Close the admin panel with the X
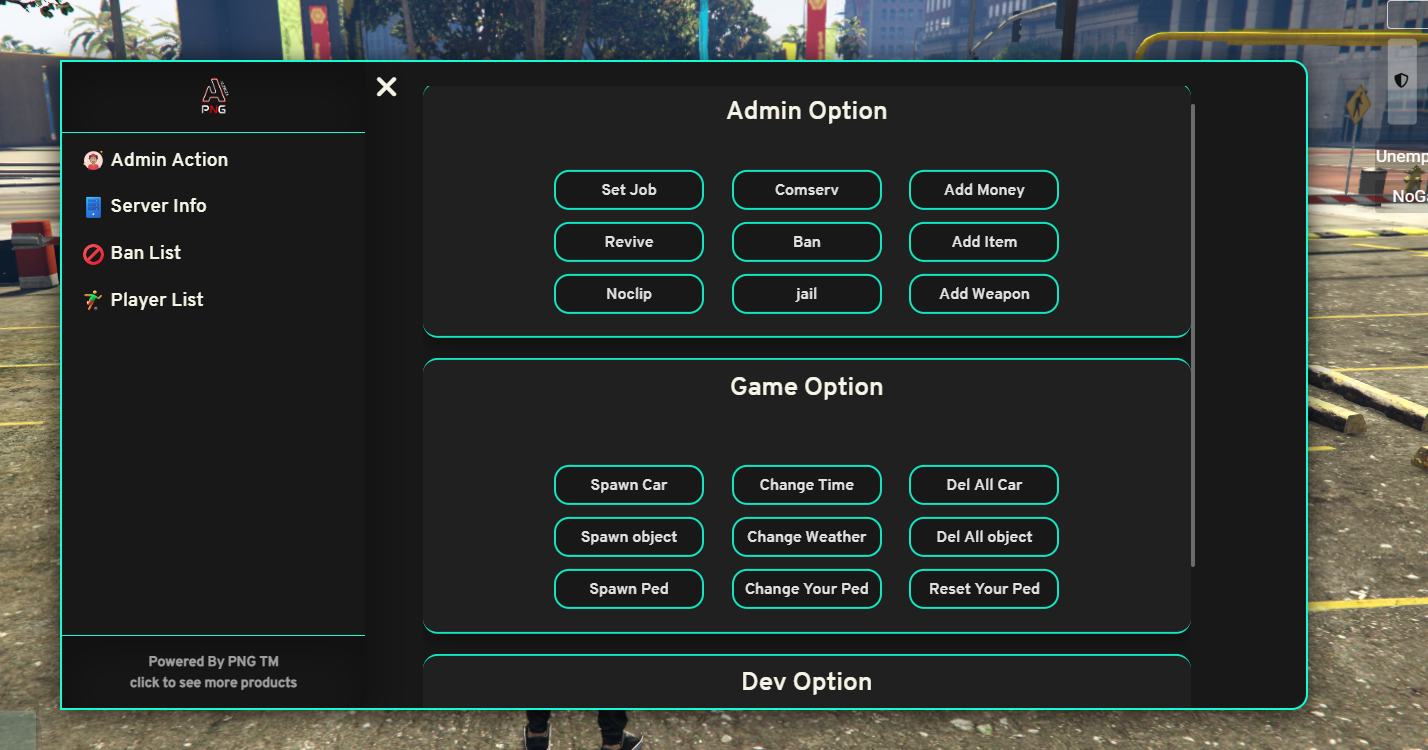 [x=386, y=87]
